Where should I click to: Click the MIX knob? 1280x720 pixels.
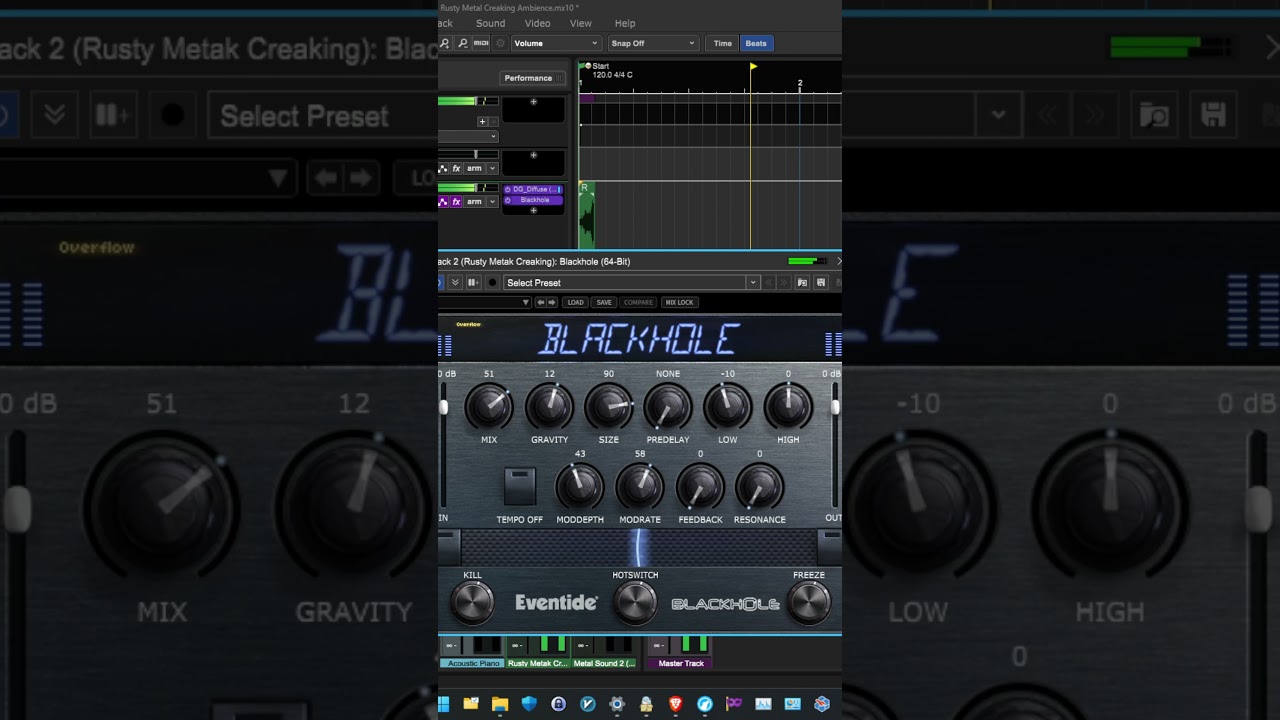[x=489, y=408]
